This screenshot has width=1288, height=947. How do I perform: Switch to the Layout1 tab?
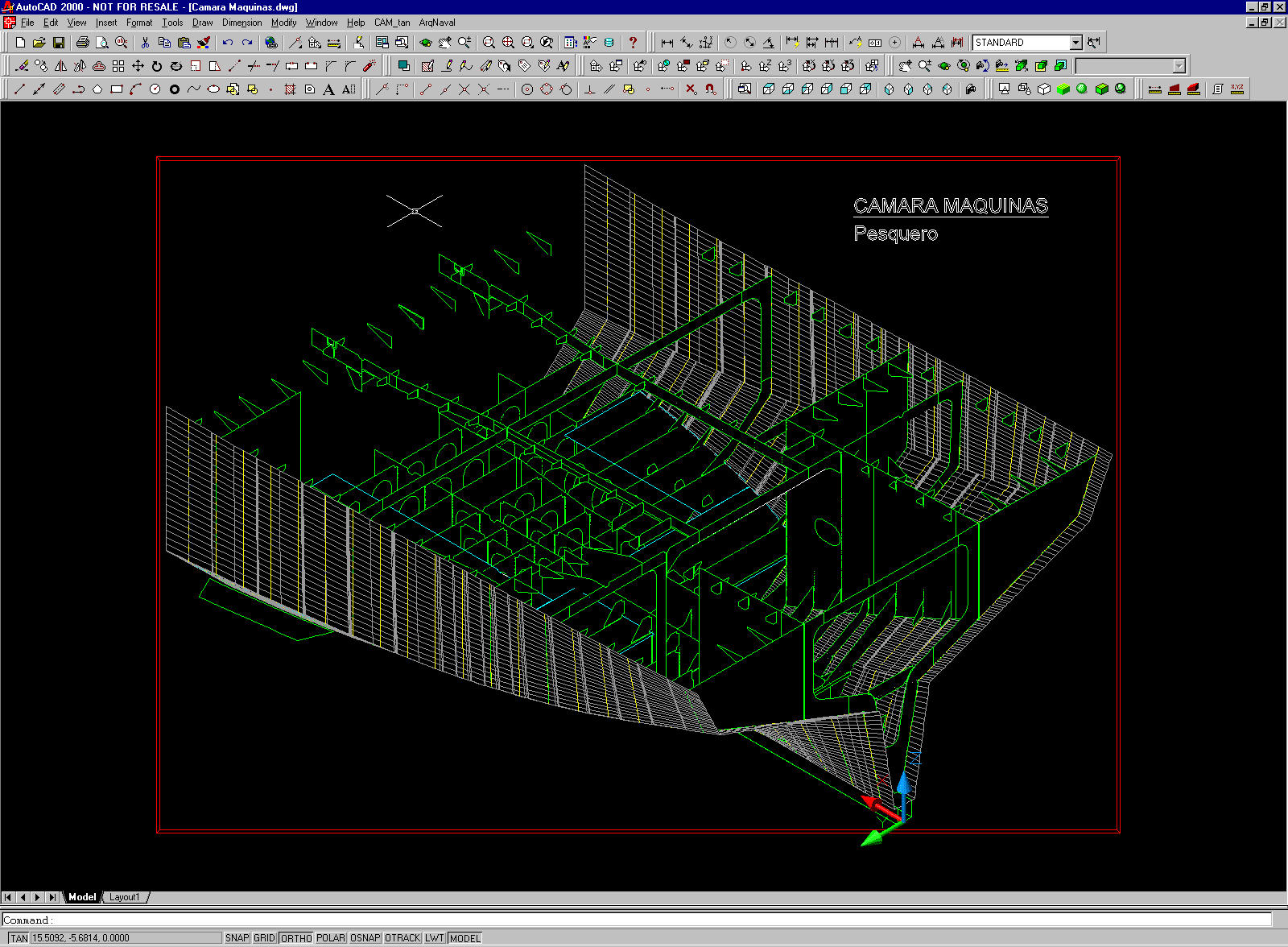[125, 897]
